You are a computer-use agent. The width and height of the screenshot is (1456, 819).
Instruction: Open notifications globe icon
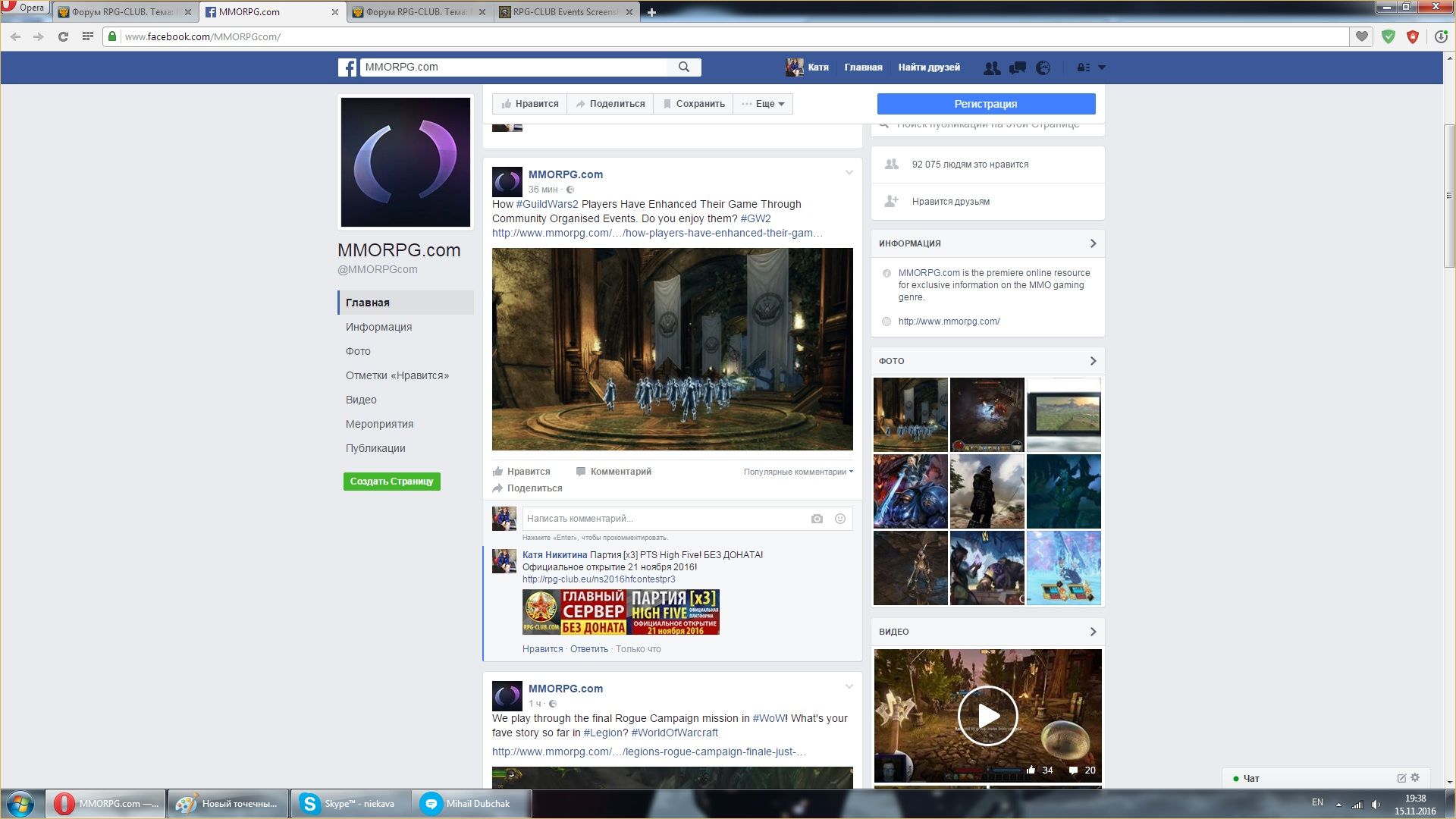coord(1043,67)
